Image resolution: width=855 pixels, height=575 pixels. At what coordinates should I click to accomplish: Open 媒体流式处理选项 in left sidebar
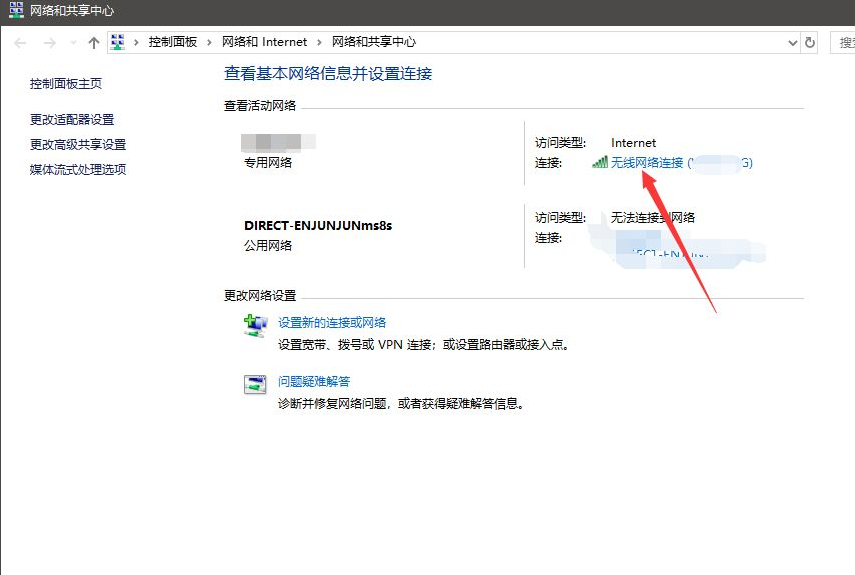(78, 170)
